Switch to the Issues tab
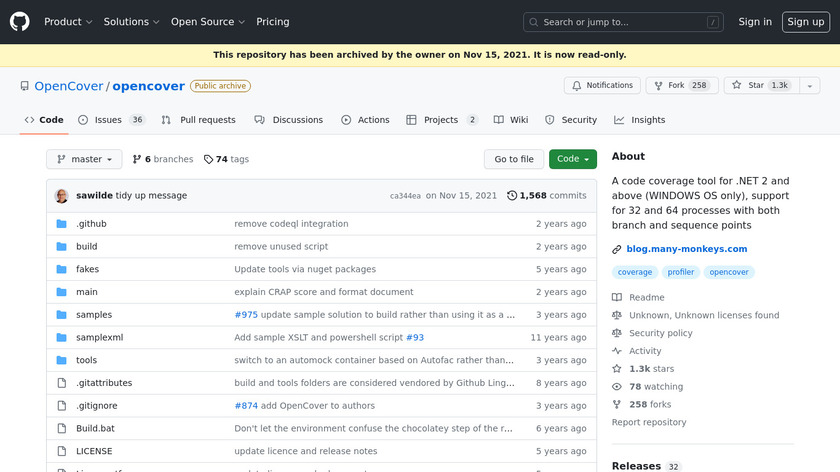 111,120
